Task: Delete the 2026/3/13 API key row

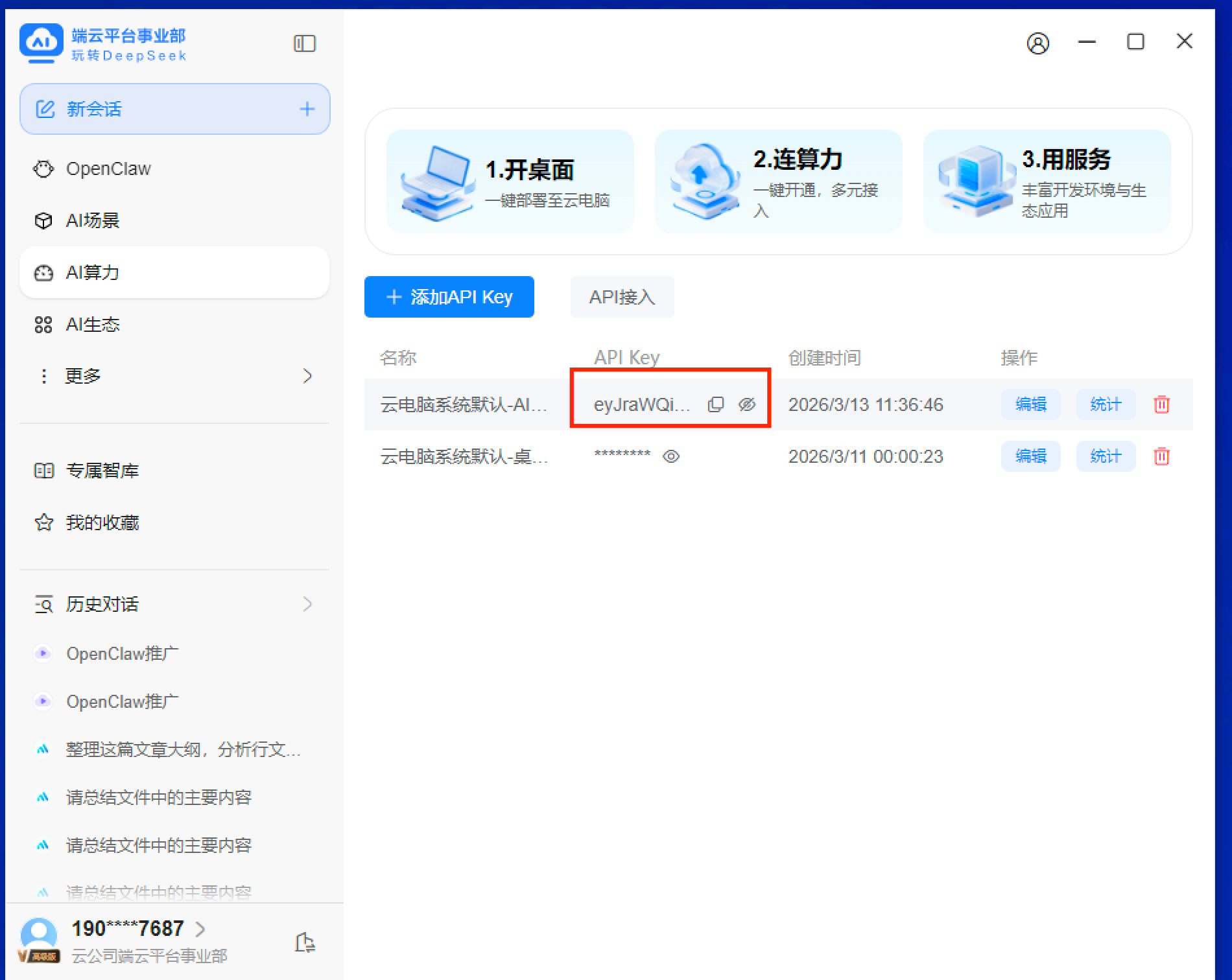Action: [x=1161, y=404]
